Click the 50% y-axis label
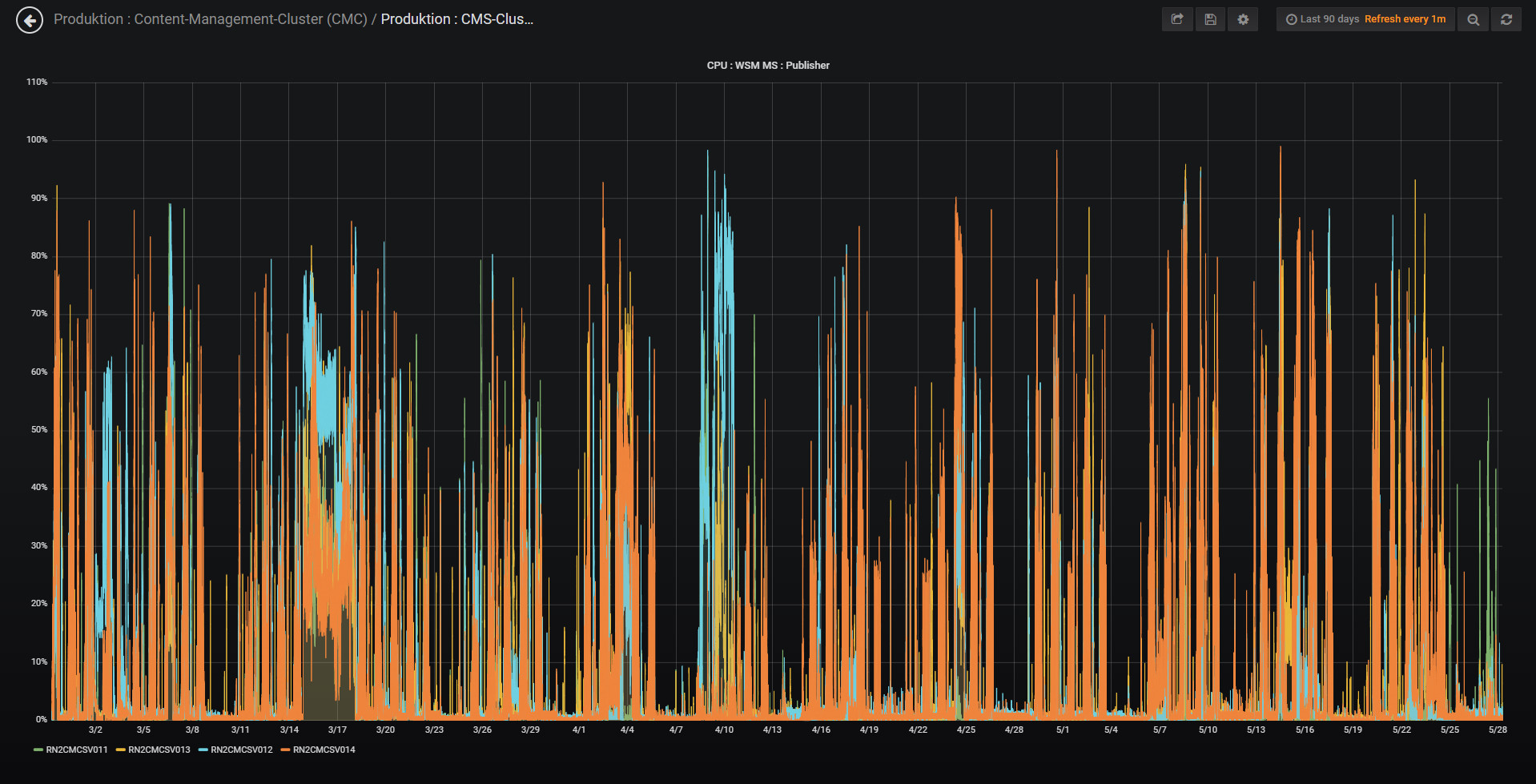This screenshot has height=784, width=1536. (x=39, y=430)
